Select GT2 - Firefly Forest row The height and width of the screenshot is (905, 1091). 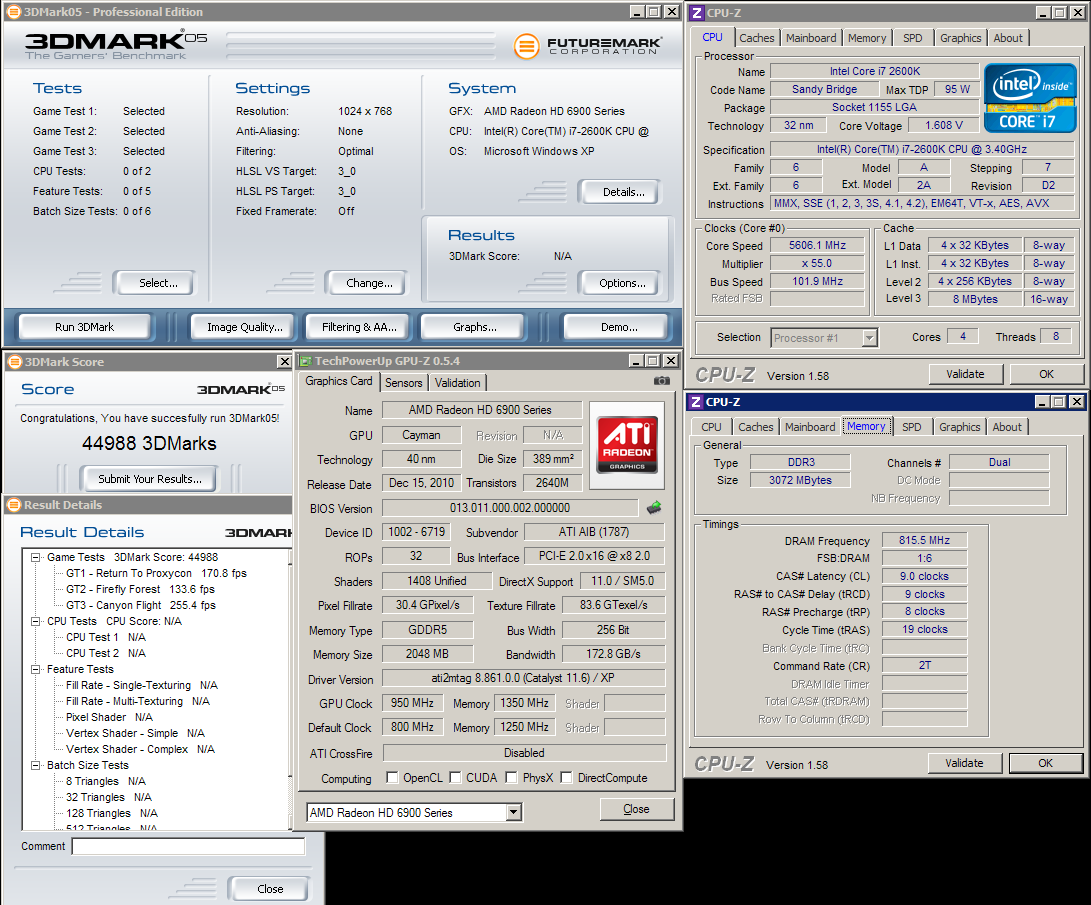click(140, 589)
